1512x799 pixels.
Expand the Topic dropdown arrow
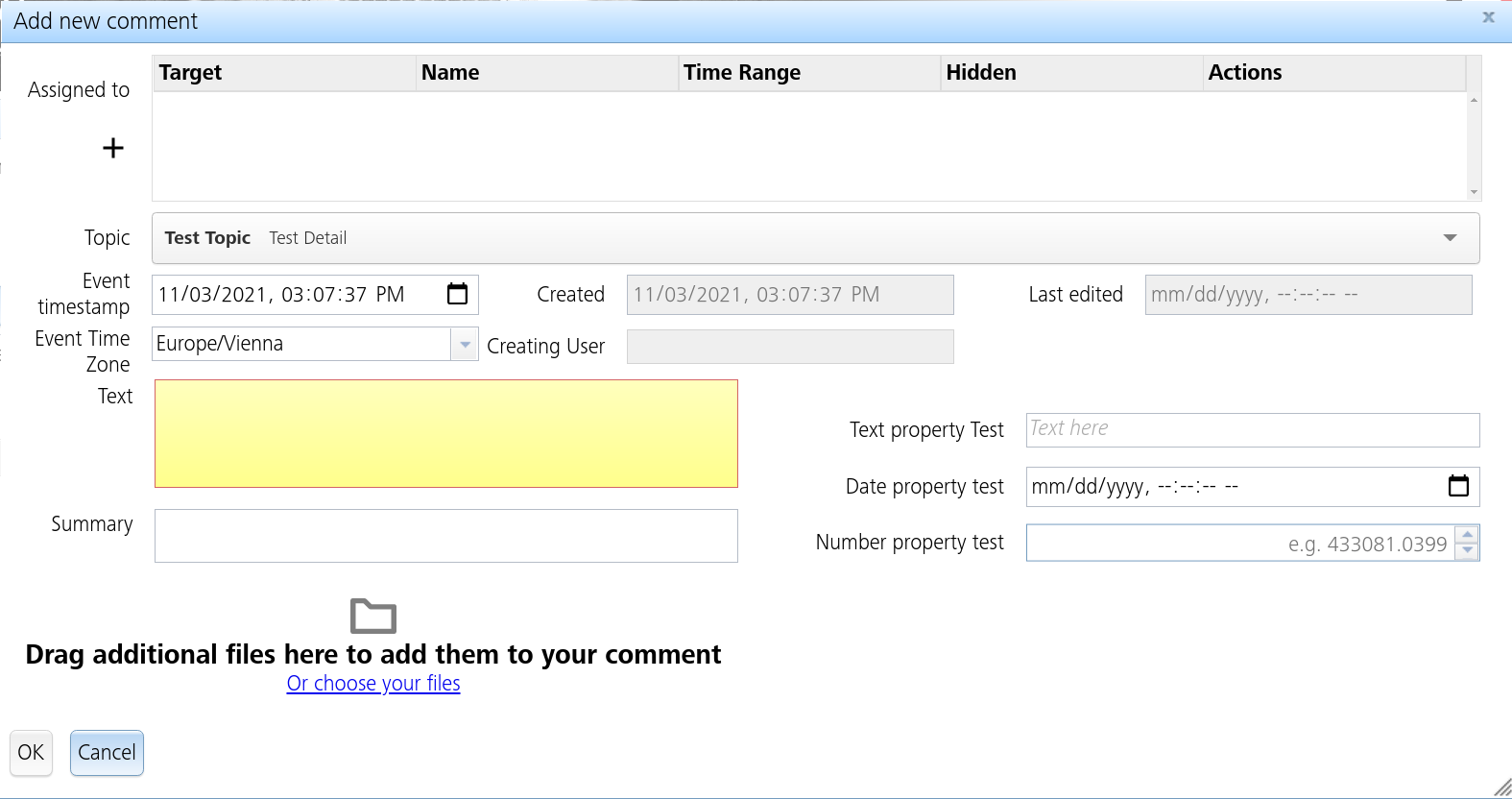(1450, 238)
